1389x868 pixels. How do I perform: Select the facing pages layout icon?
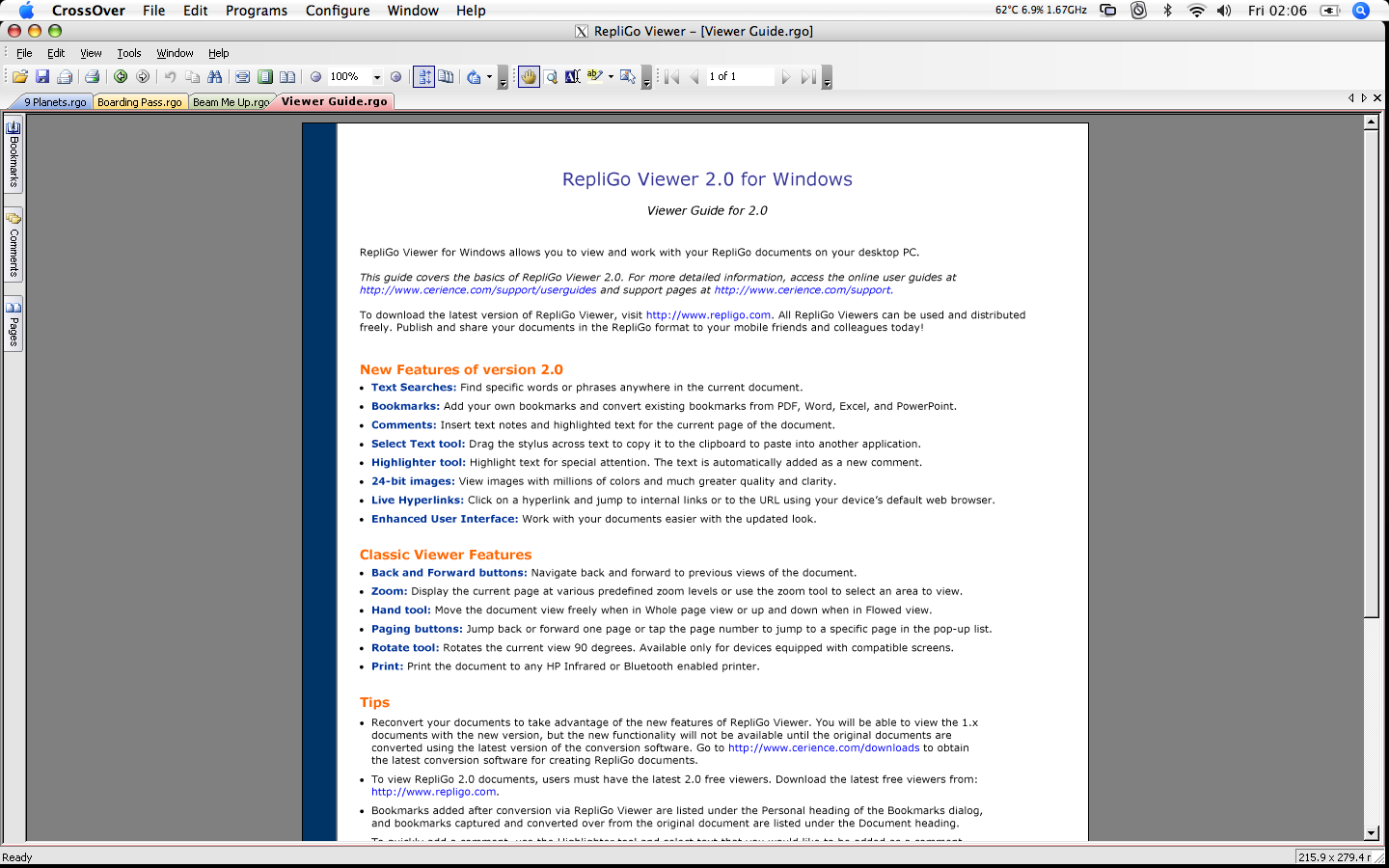pyautogui.click(x=446, y=76)
